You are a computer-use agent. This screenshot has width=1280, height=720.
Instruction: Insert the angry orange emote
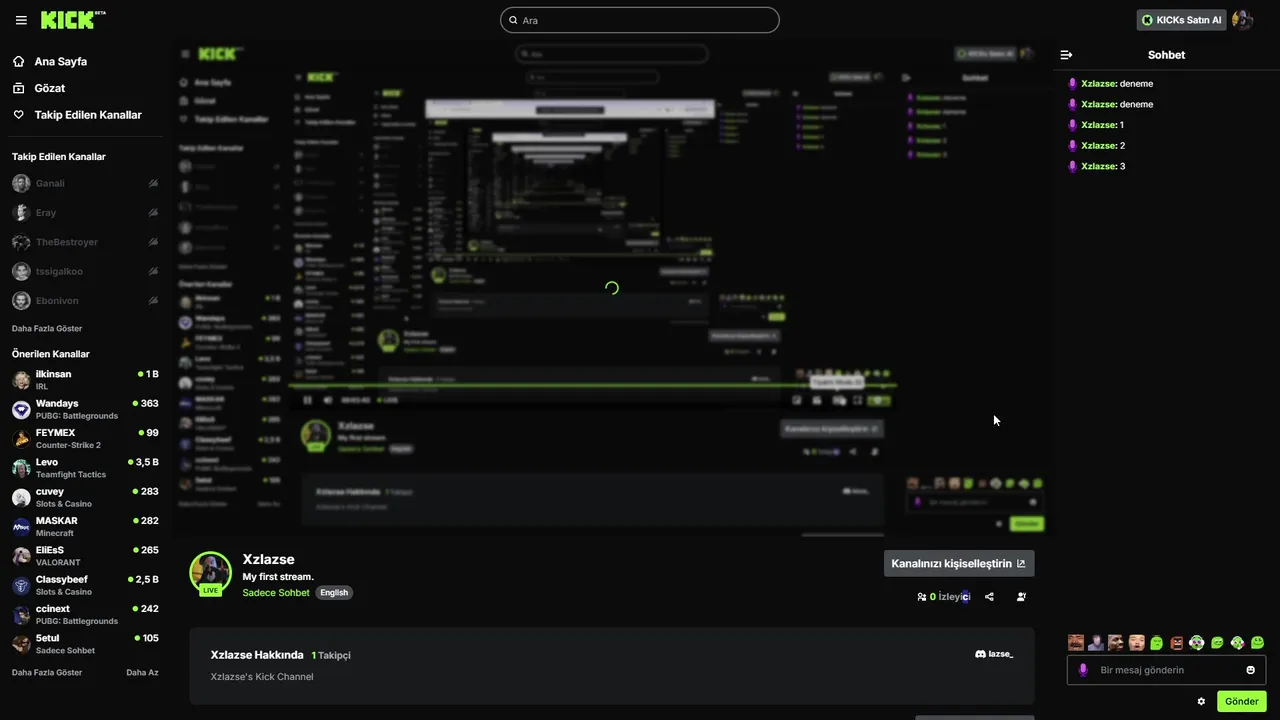(1177, 643)
